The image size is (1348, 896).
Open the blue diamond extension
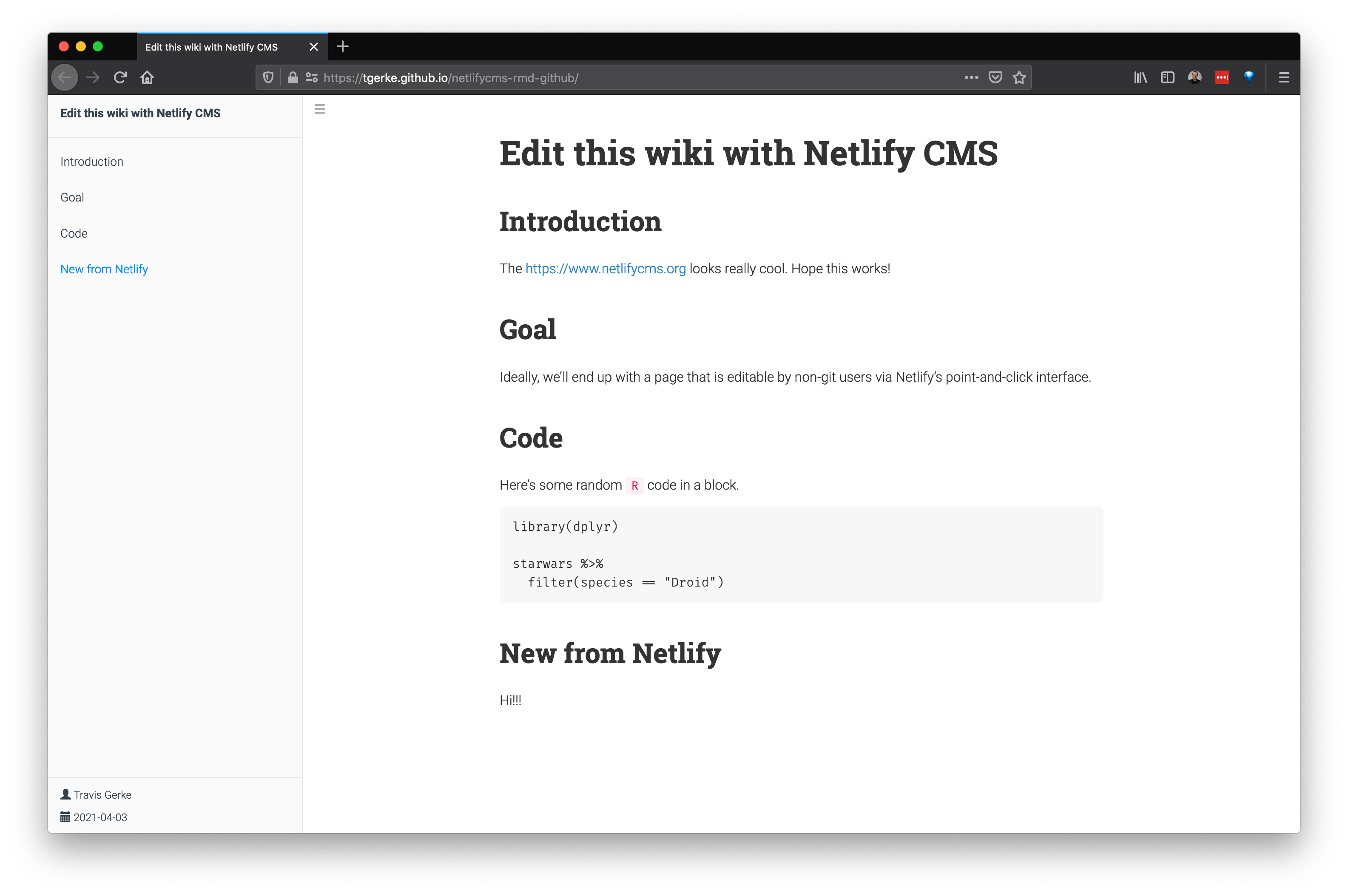pyautogui.click(x=1249, y=77)
